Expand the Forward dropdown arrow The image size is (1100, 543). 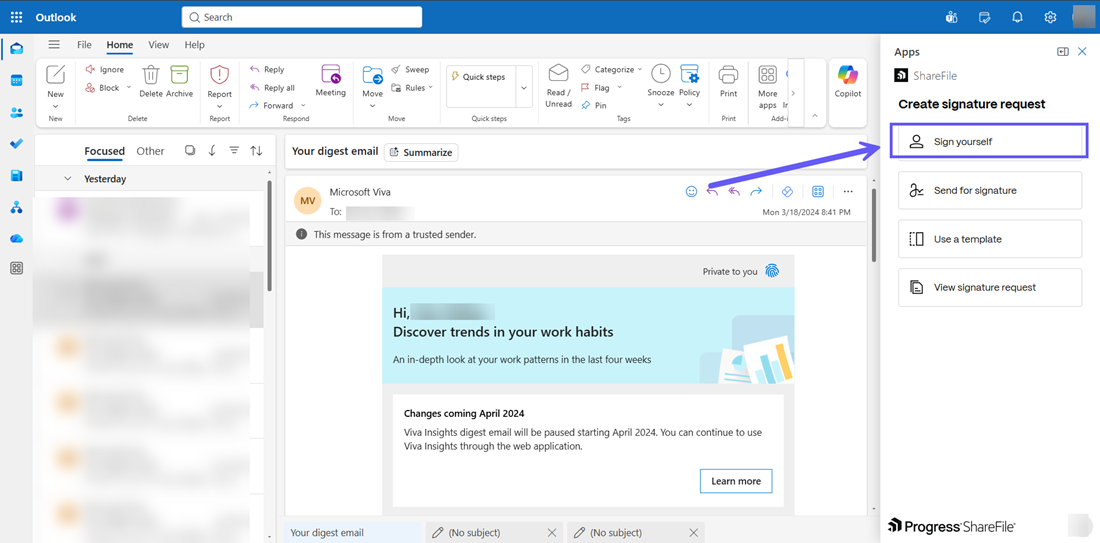tap(303, 105)
